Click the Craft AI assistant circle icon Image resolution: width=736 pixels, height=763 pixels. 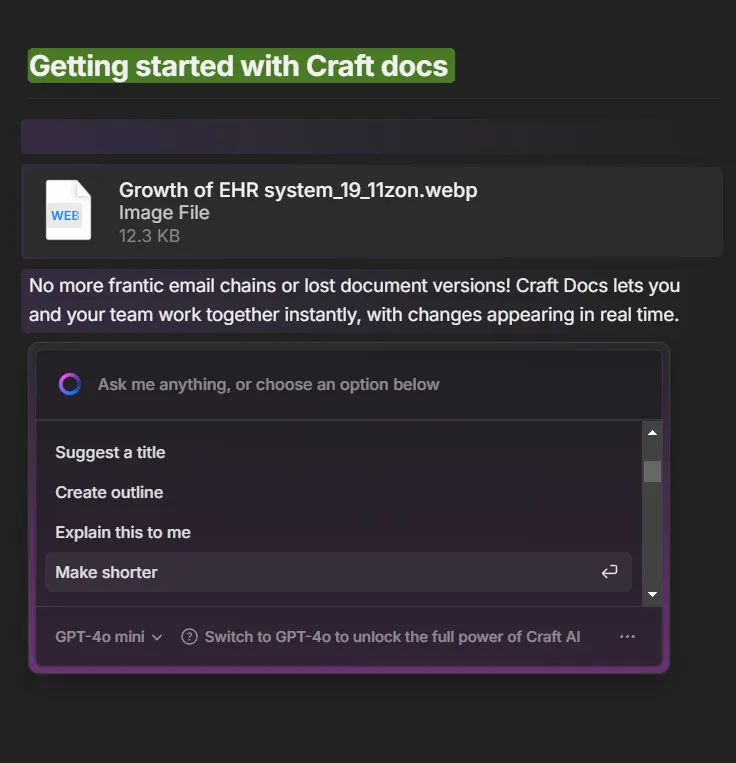[x=70, y=384]
